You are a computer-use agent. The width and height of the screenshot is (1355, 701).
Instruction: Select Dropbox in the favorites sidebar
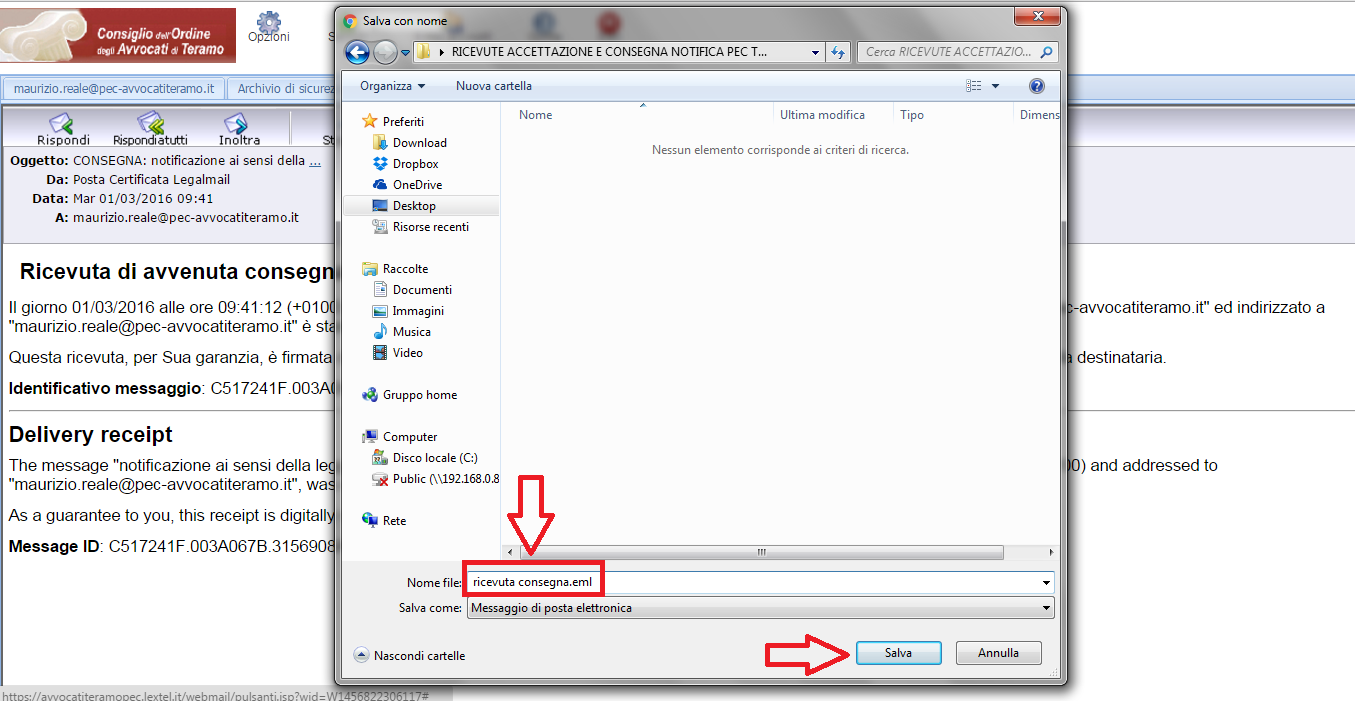pos(415,164)
